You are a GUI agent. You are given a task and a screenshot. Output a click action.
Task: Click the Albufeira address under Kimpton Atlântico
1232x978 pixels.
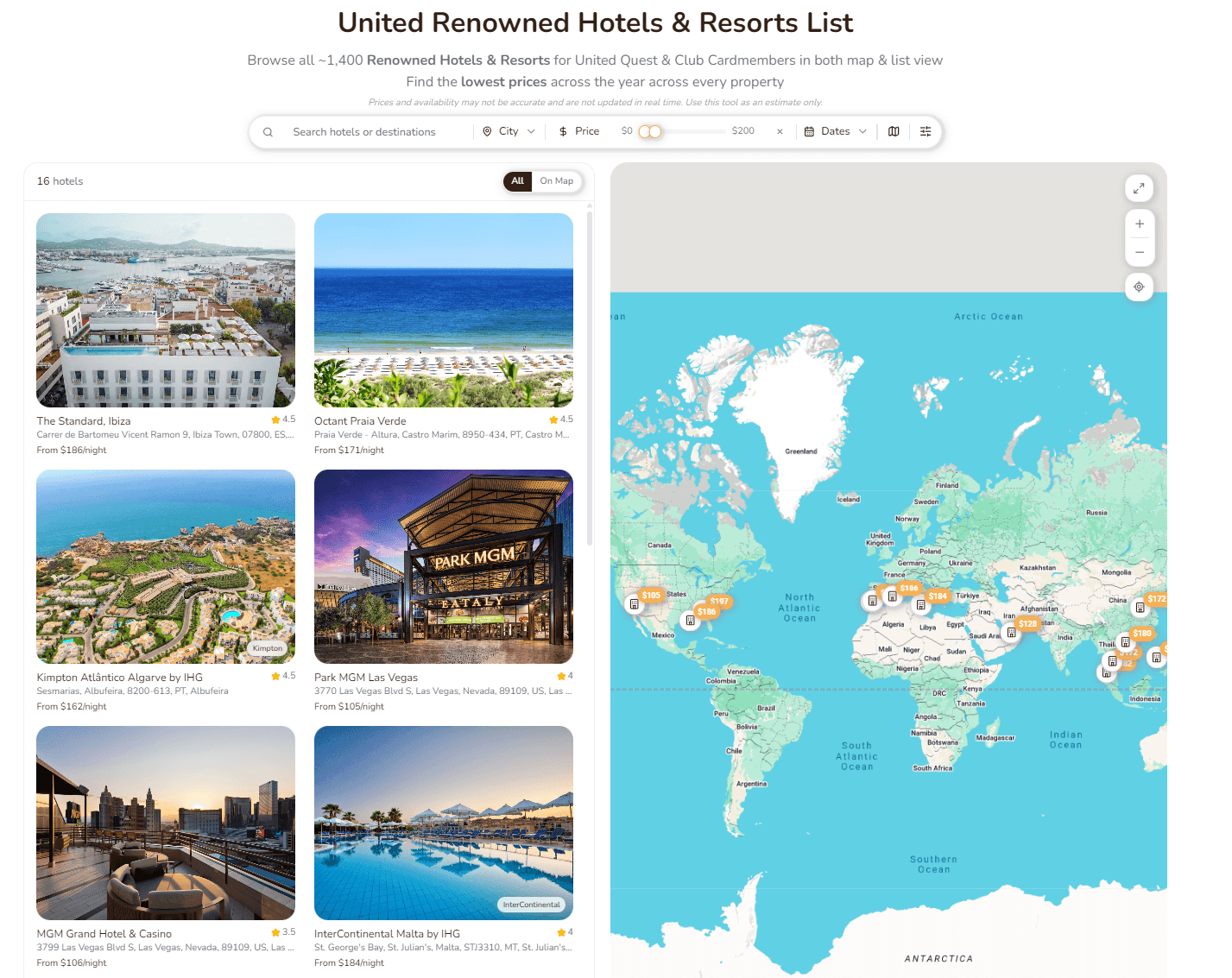point(132,691)
